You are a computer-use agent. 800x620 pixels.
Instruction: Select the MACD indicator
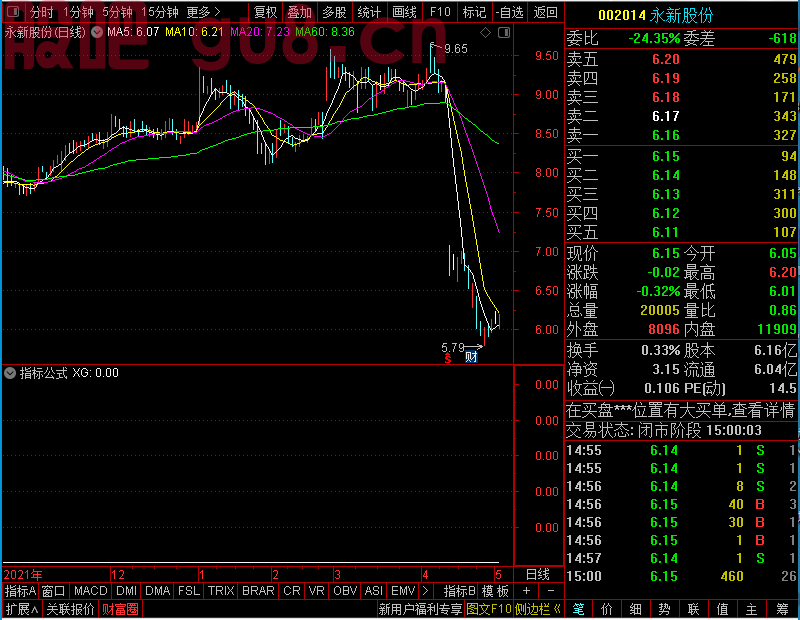tap(90, 591)
